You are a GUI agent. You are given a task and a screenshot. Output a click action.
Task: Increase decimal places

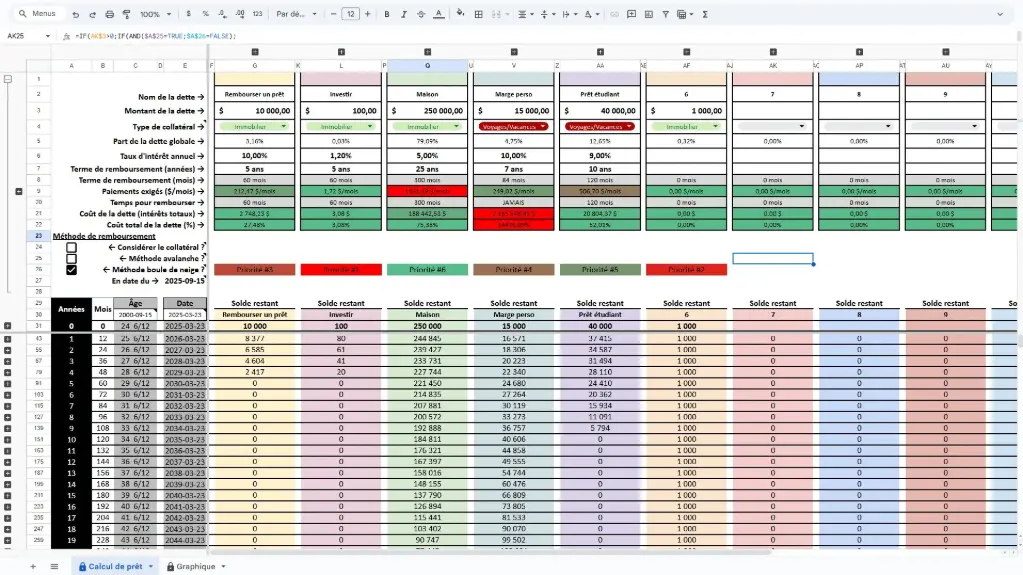point(240,14)
